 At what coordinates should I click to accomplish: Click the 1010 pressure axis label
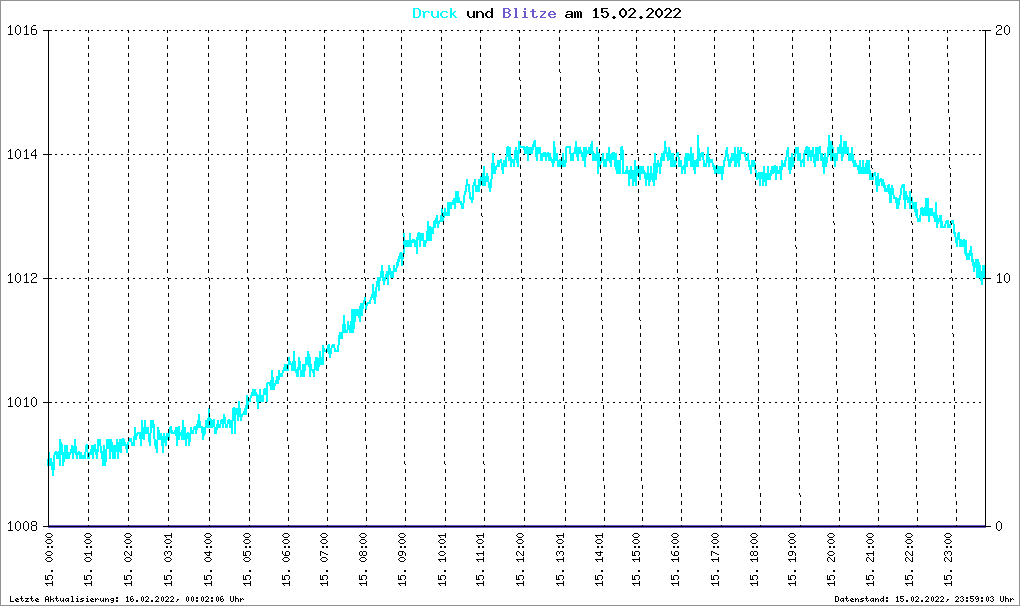(22, 403)
